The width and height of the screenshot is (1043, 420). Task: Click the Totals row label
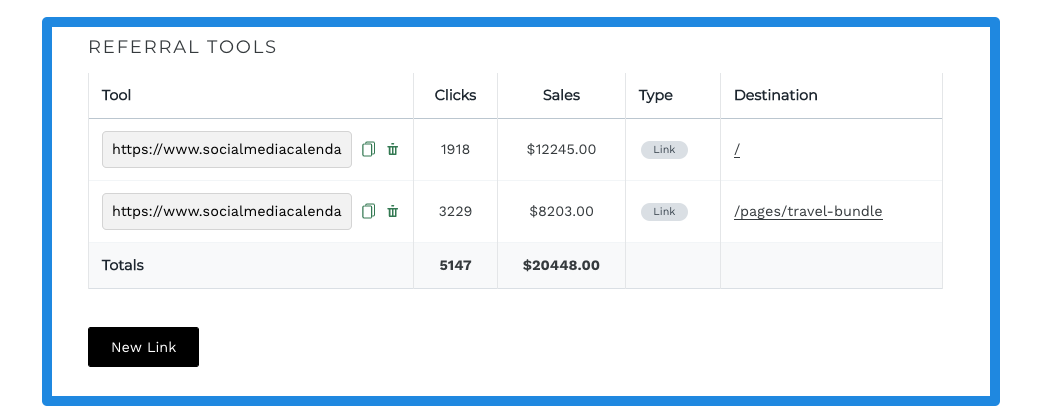point(122,265)
